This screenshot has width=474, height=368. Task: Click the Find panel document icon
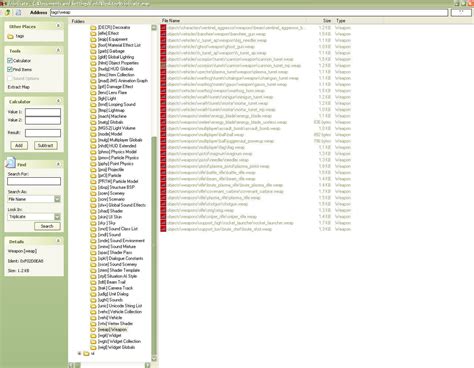[11, 162]
